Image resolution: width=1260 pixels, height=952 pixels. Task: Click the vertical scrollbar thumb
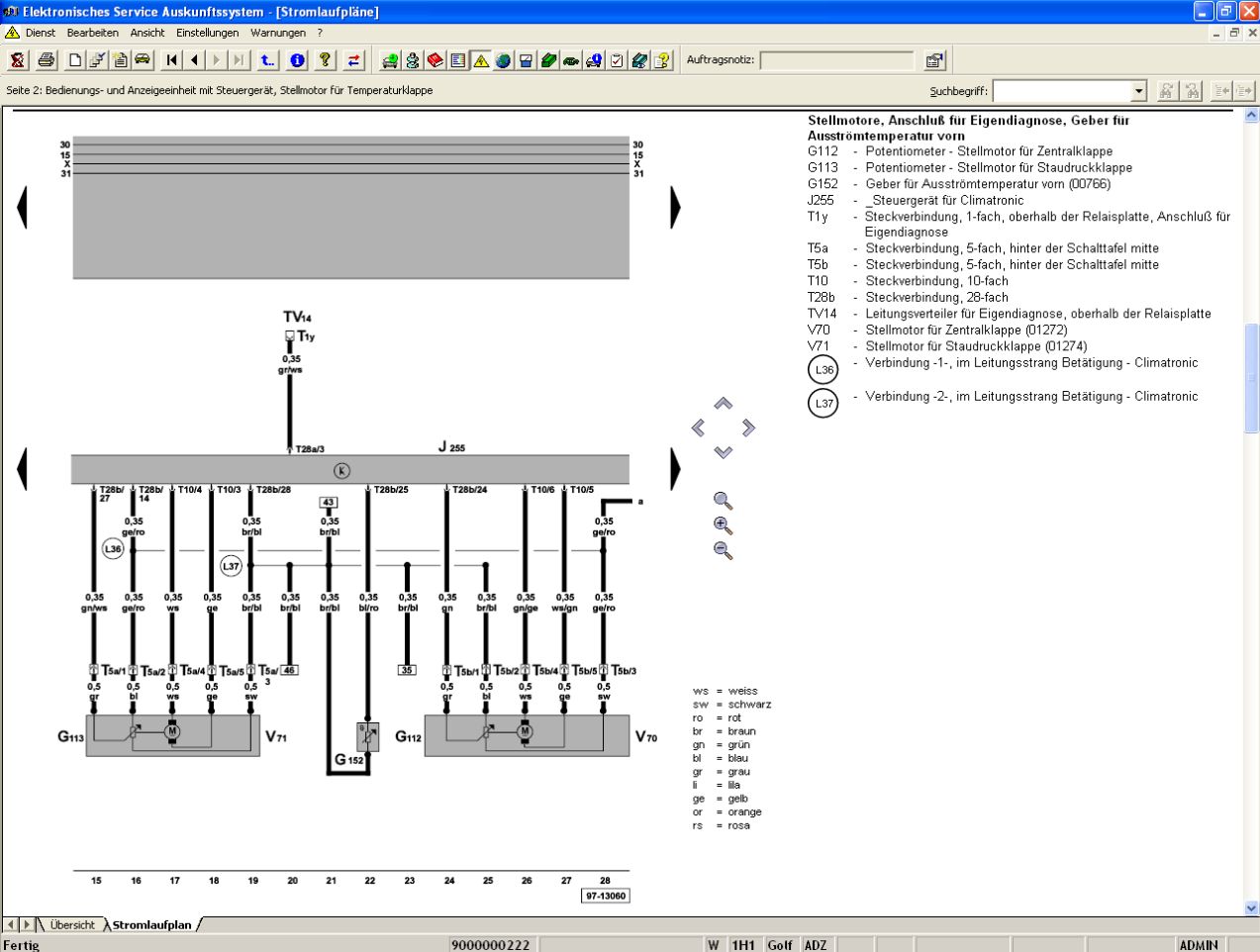tap(1251, 378)
